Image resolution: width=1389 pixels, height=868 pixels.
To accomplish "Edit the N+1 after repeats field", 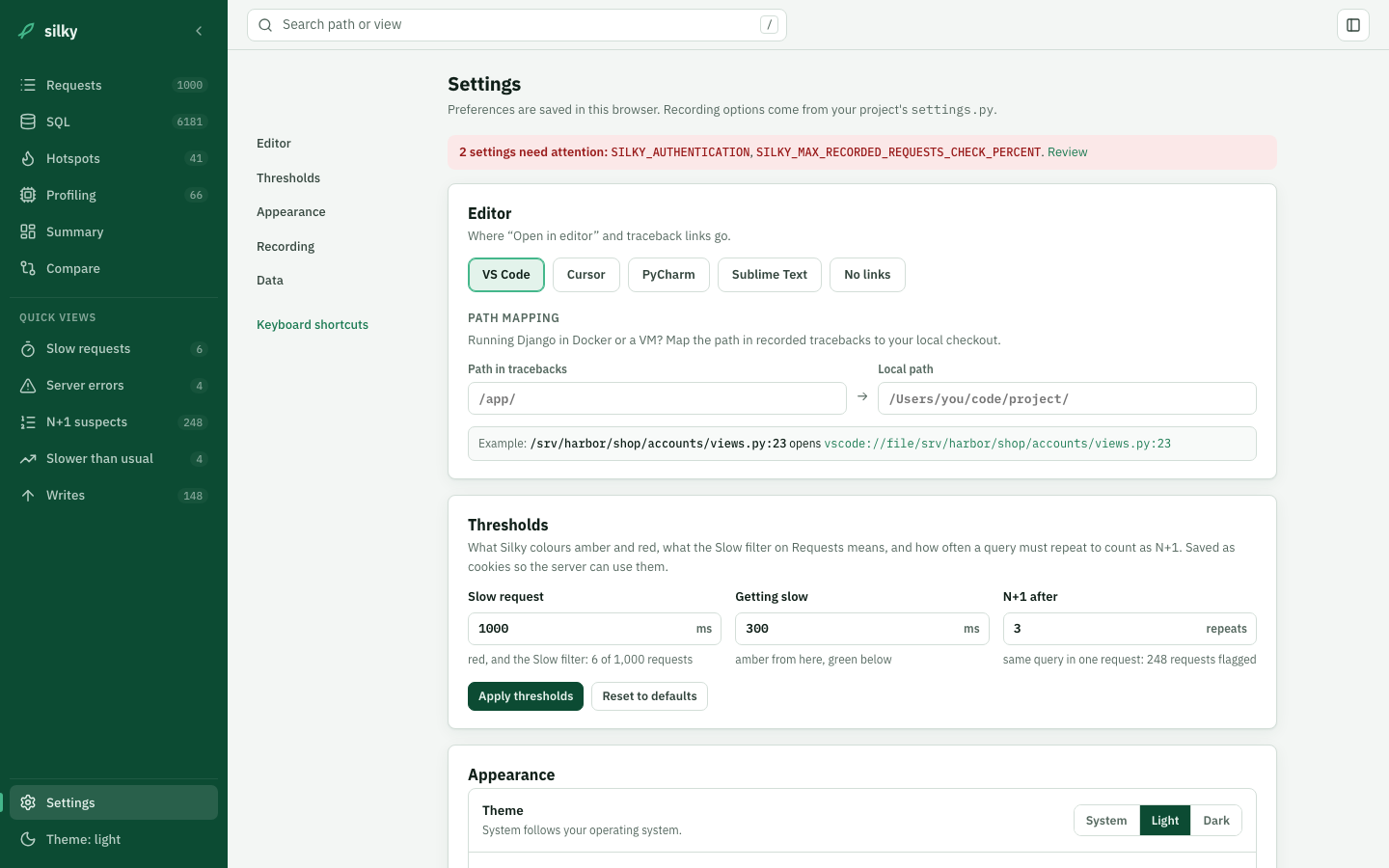I will [1130, 629].
